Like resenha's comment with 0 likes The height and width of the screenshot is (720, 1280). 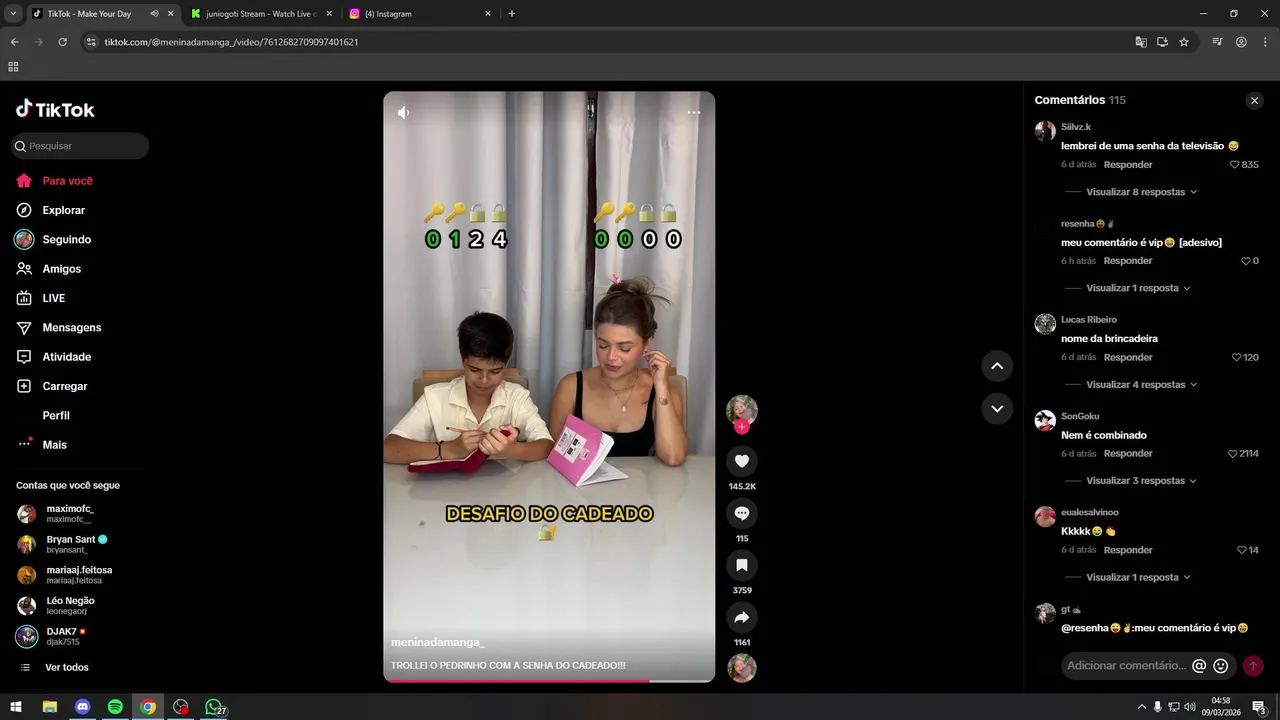[1245, 261]
